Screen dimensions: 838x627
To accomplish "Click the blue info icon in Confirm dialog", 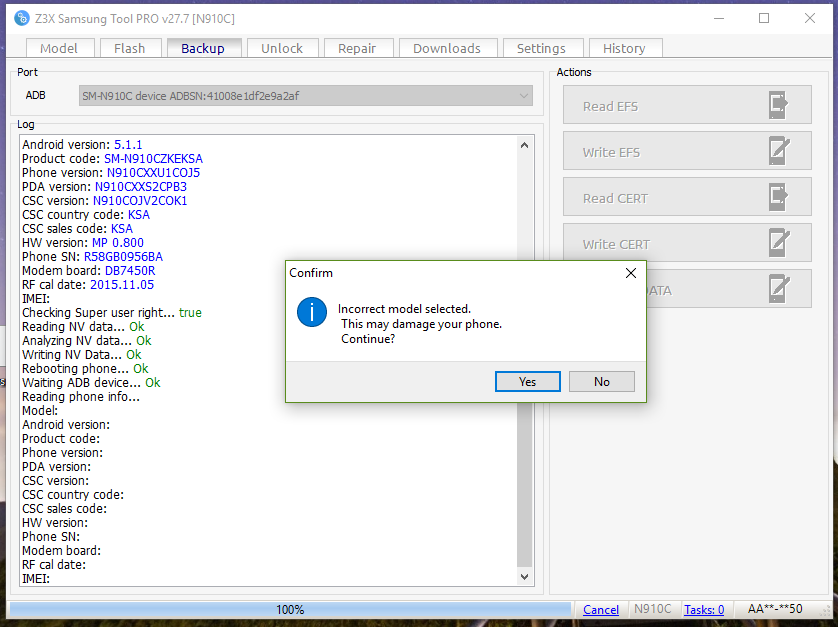I will [312, 312].
